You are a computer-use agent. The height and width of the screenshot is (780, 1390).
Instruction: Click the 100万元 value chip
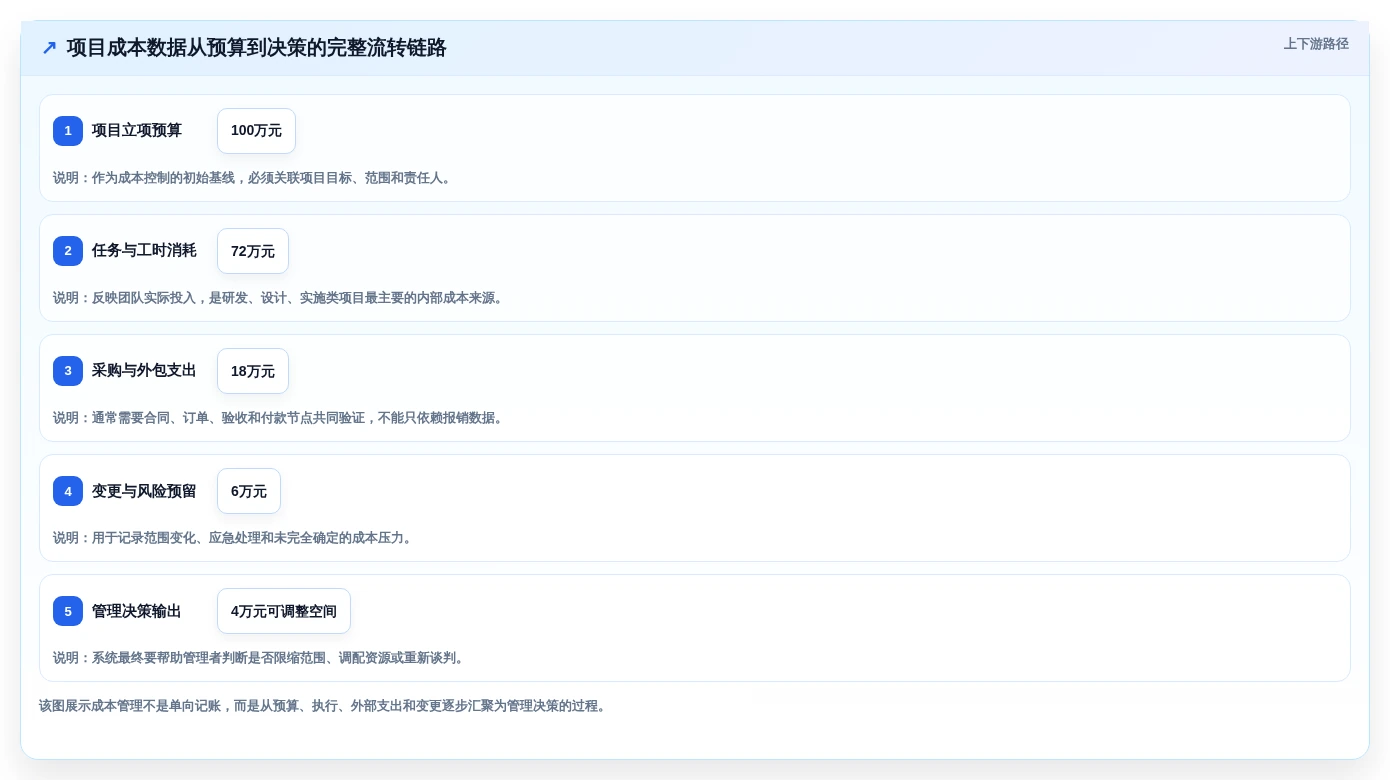click(256, 131)
